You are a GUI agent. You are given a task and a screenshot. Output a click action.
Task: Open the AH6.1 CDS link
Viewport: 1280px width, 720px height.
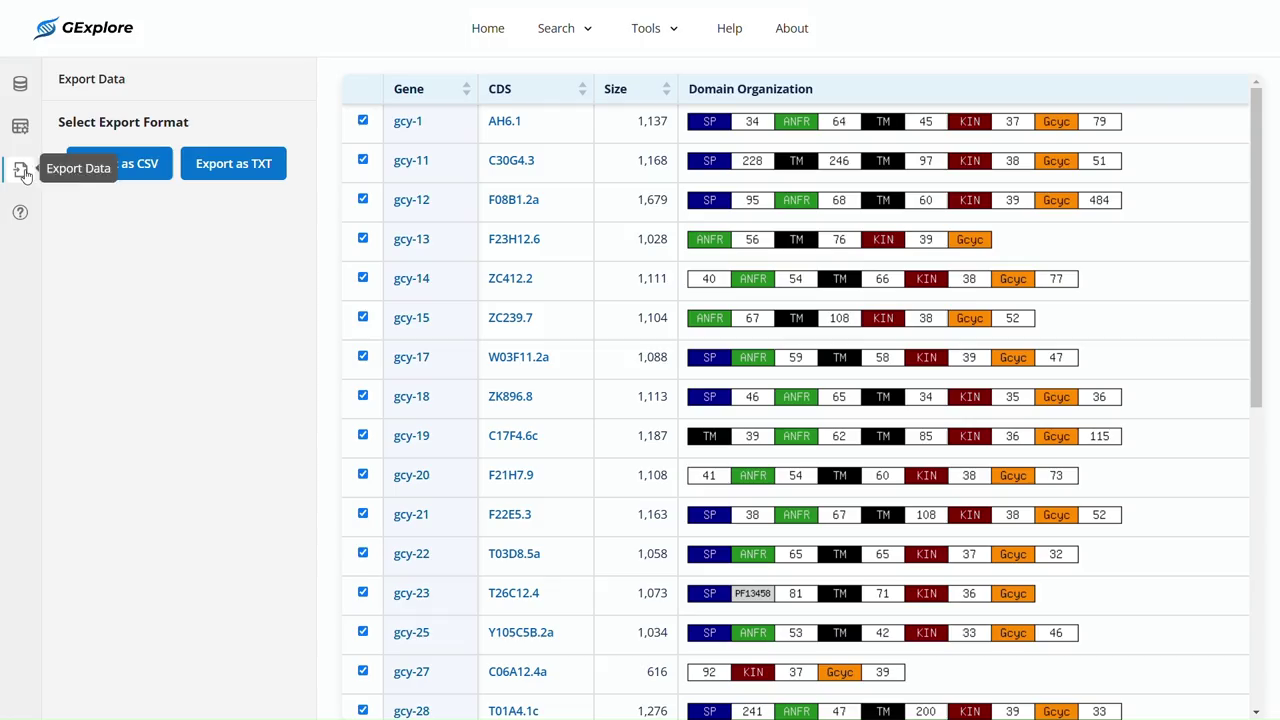504,121
